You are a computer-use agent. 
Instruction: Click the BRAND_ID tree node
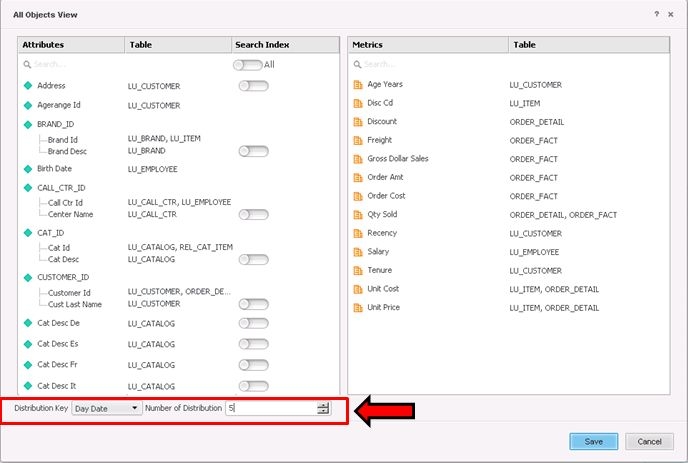click(56, 124)
